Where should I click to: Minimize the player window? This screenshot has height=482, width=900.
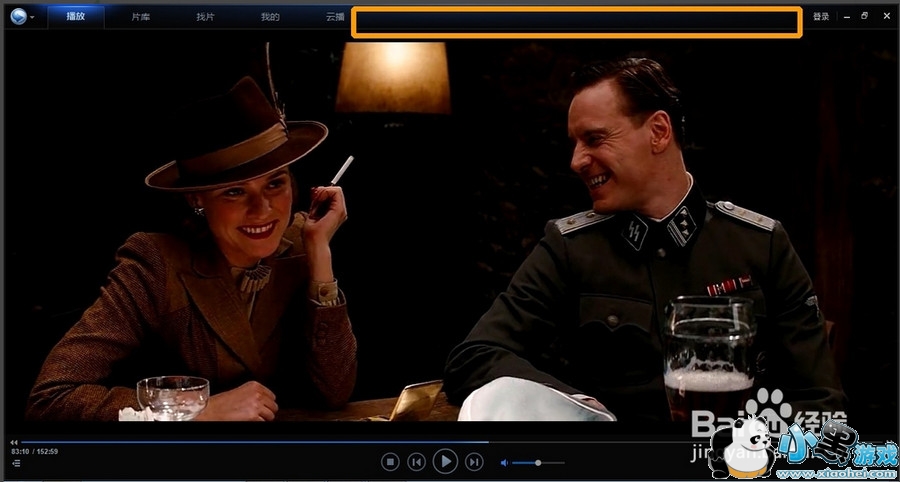pyautogui.click(x=847, y=17)
